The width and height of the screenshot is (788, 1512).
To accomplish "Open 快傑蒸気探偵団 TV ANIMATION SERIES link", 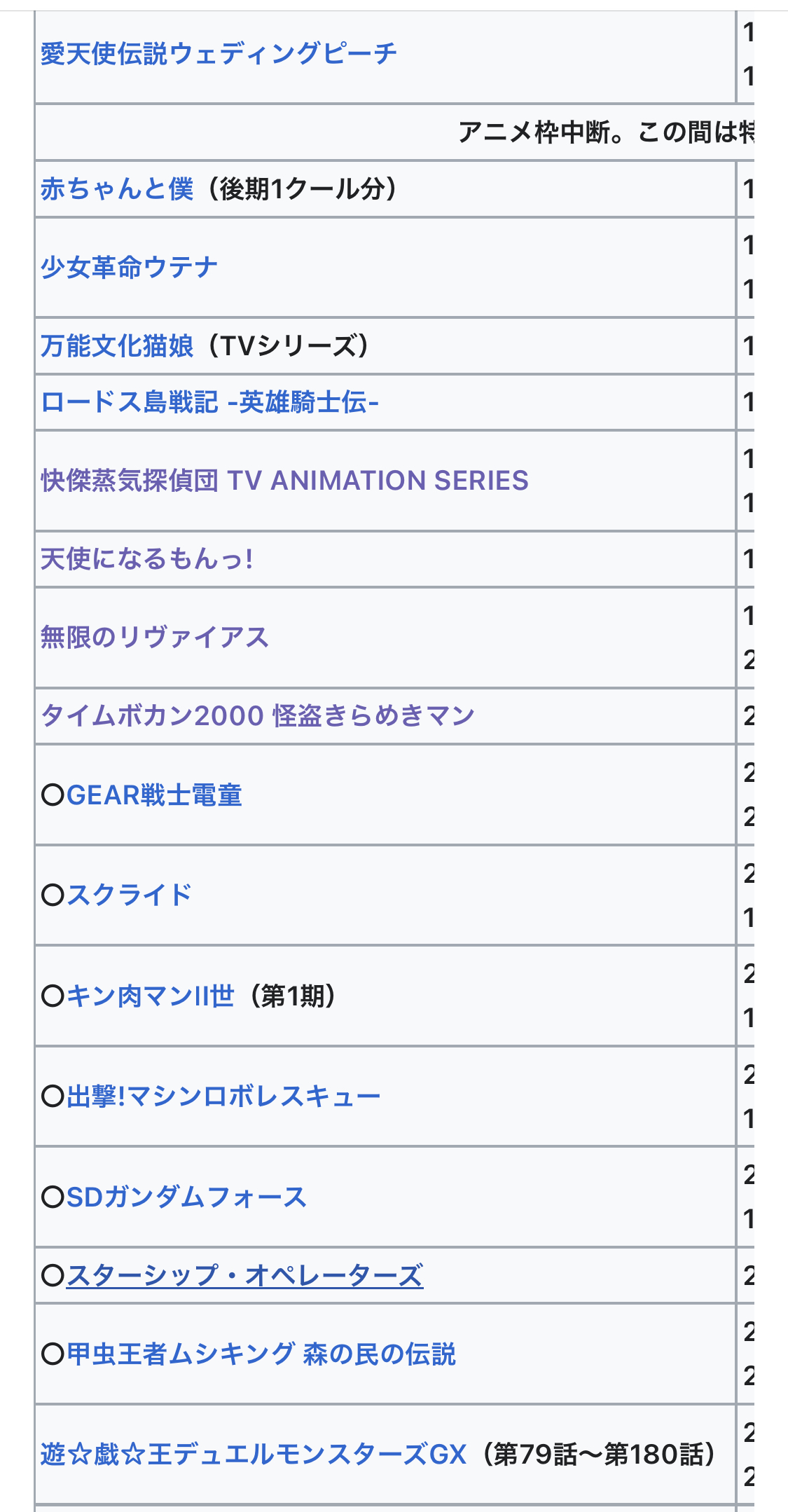I will [284, 481].
